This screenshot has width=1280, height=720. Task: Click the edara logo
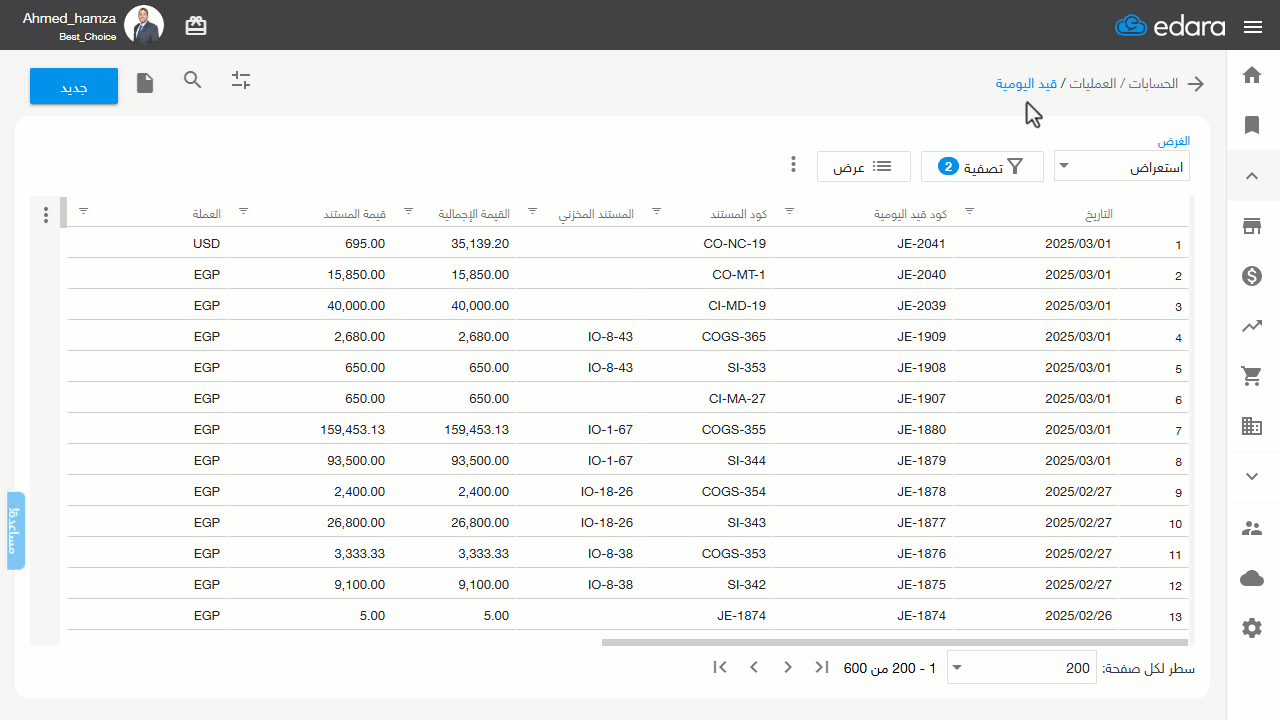(x=1170, y=26)
